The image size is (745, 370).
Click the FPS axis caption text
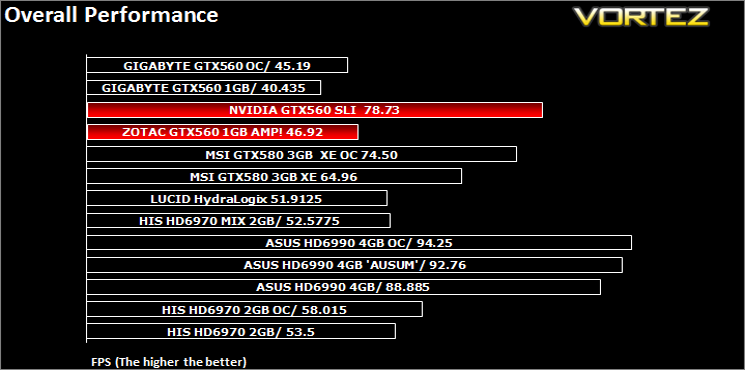tap(169, 361)
